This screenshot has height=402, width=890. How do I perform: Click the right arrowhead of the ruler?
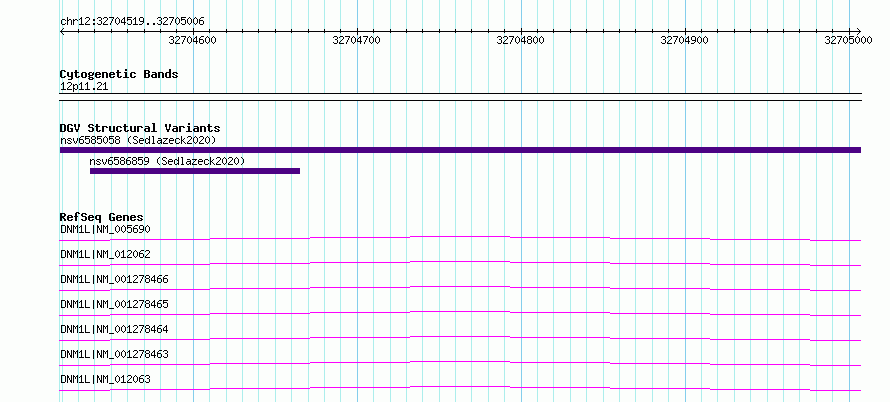click(x=858, y=31)
